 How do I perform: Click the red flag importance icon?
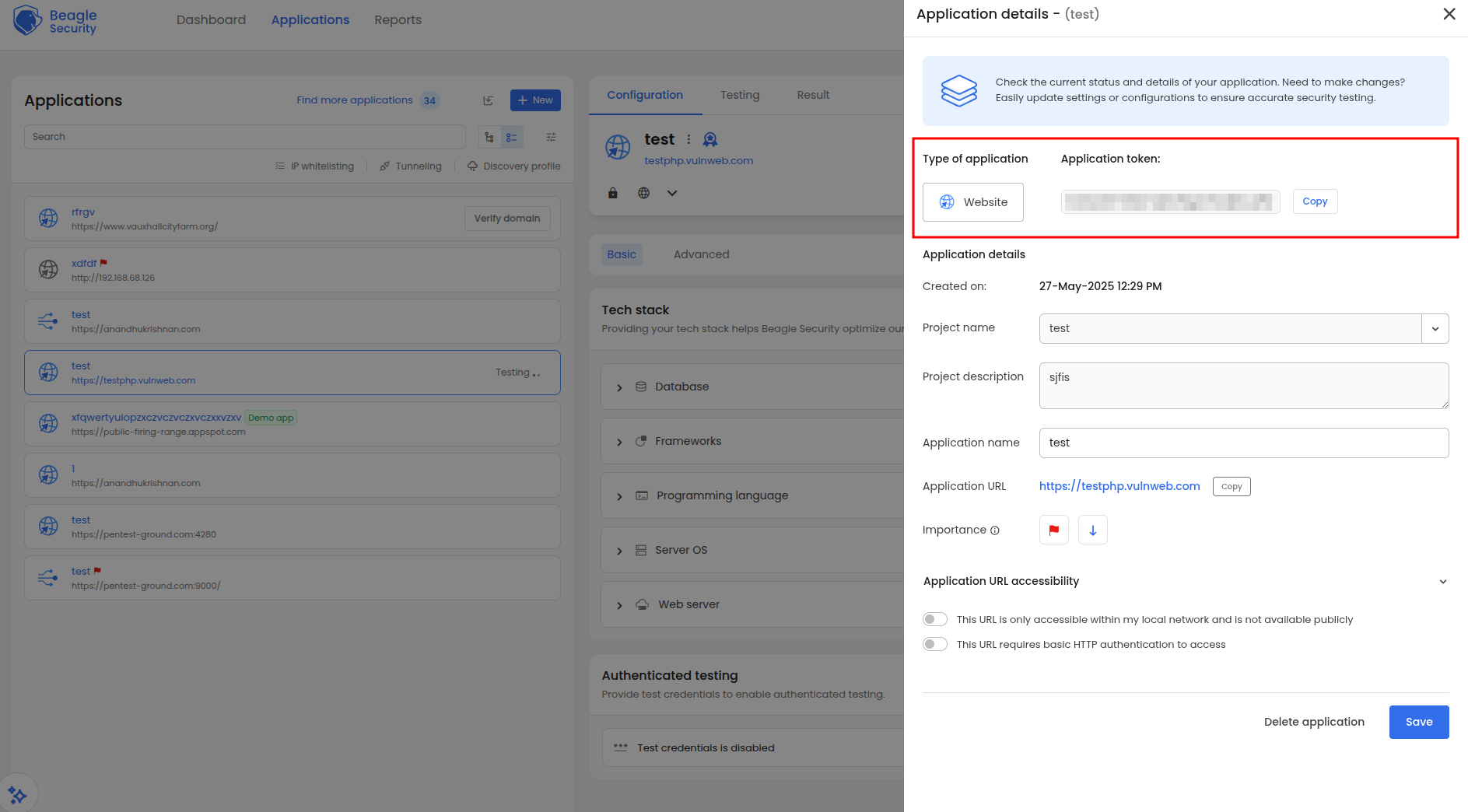[1053, 530]
